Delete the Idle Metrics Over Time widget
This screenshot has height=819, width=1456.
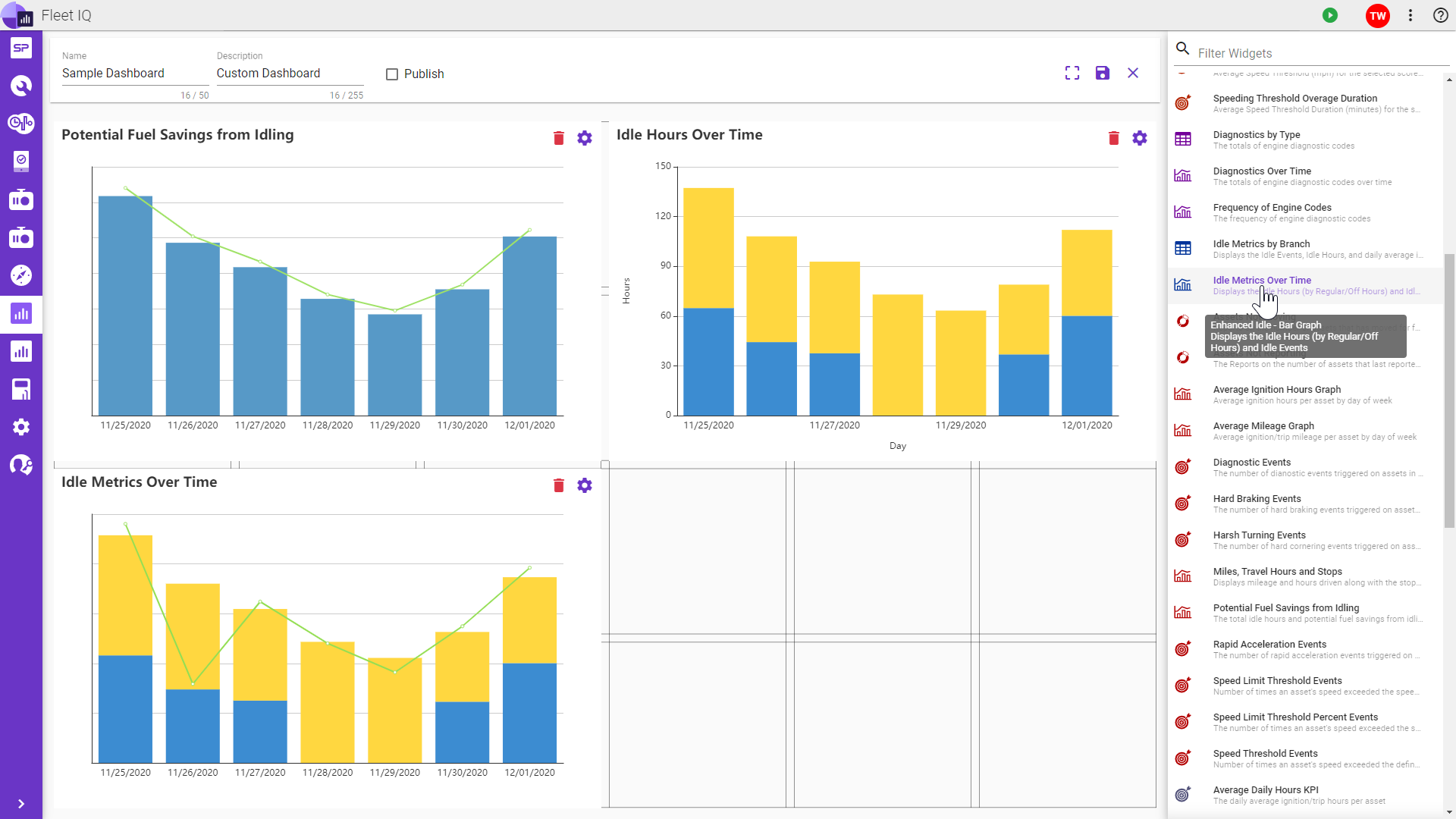click(558, 485)
